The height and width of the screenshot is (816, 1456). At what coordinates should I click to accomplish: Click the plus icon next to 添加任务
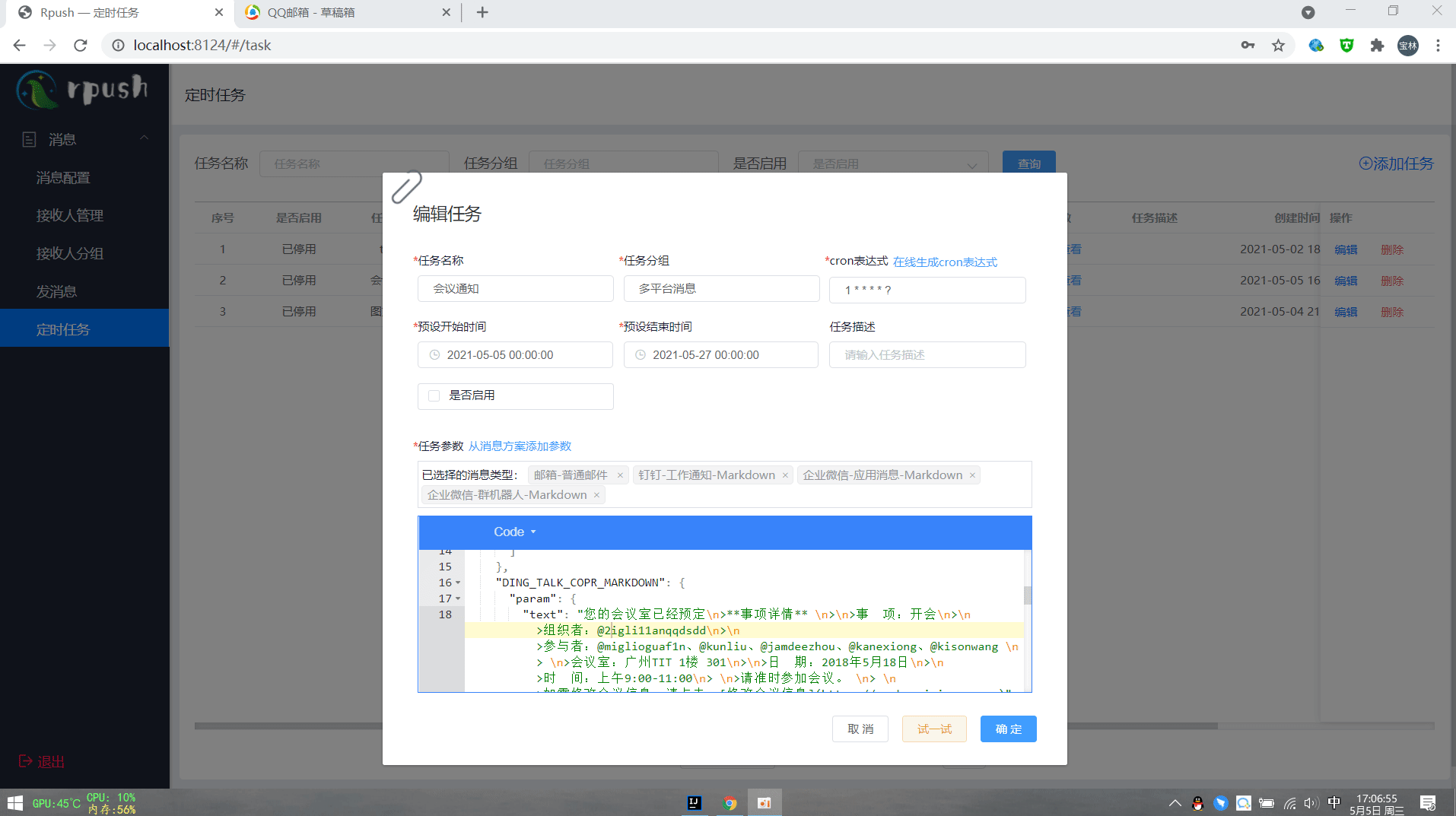[x=1365, y=164]
